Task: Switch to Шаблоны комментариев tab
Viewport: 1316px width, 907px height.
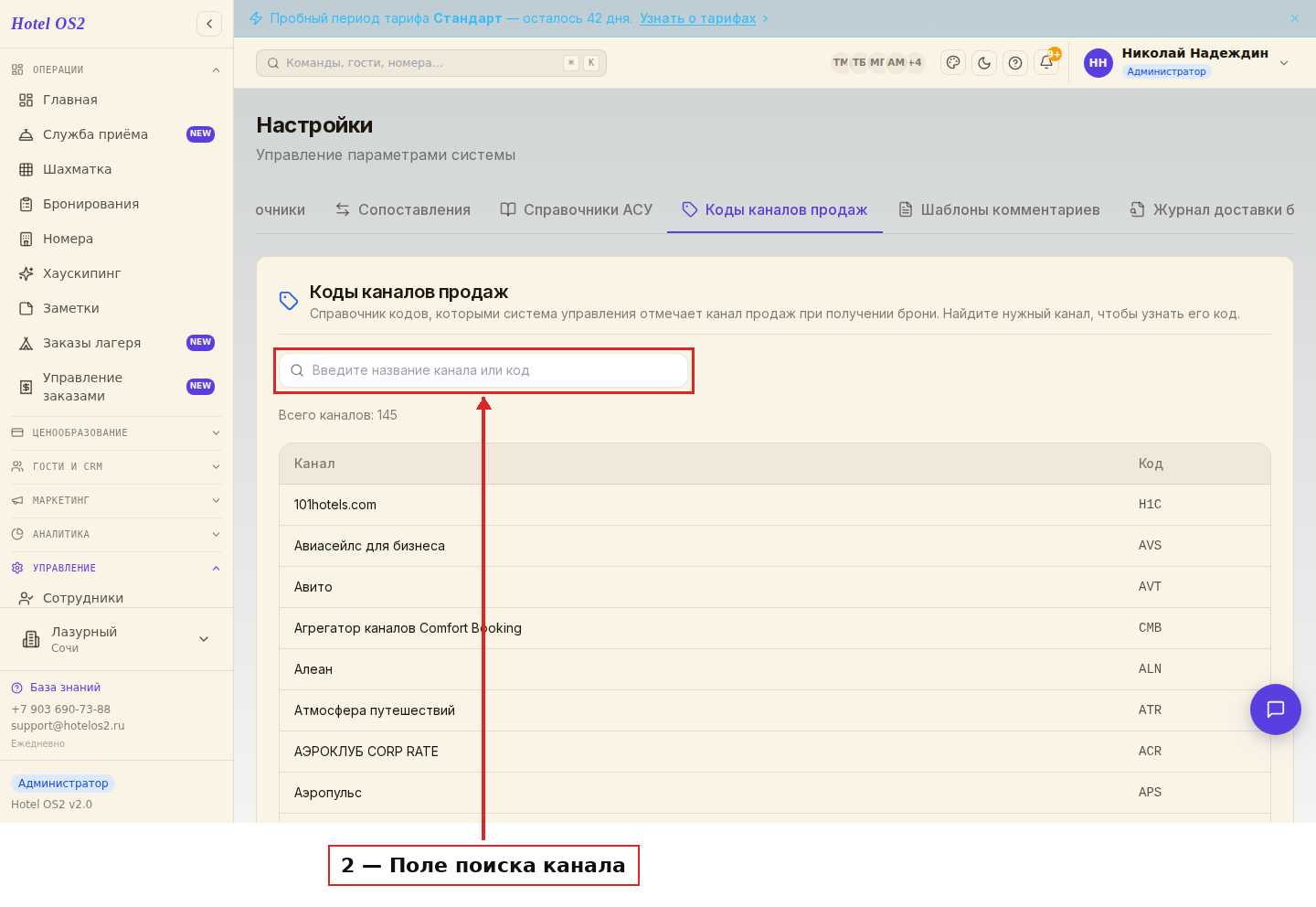Action: (x=999, y=209)
